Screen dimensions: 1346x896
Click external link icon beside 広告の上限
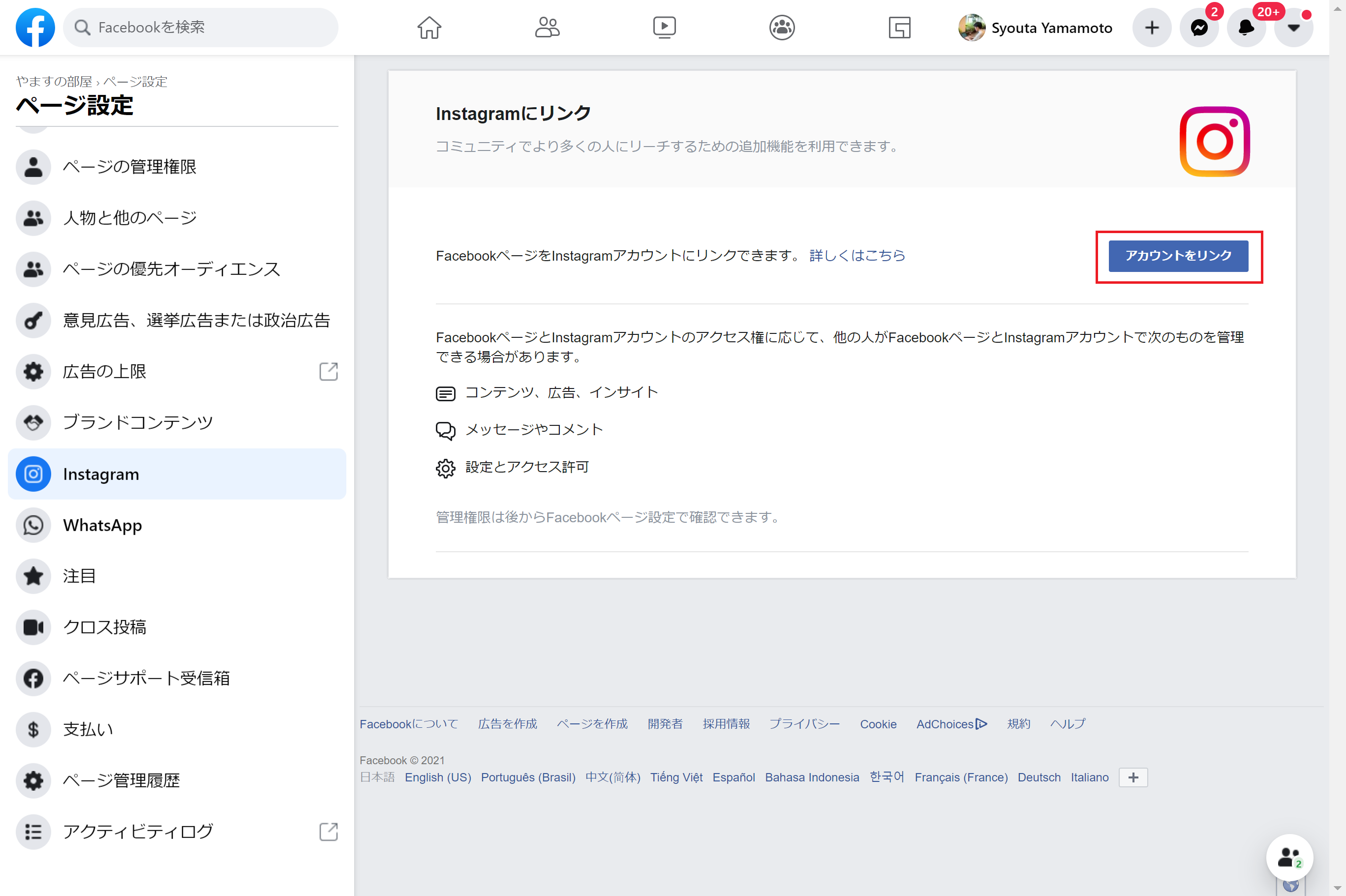pyautogui.click(x=329, y=371)
